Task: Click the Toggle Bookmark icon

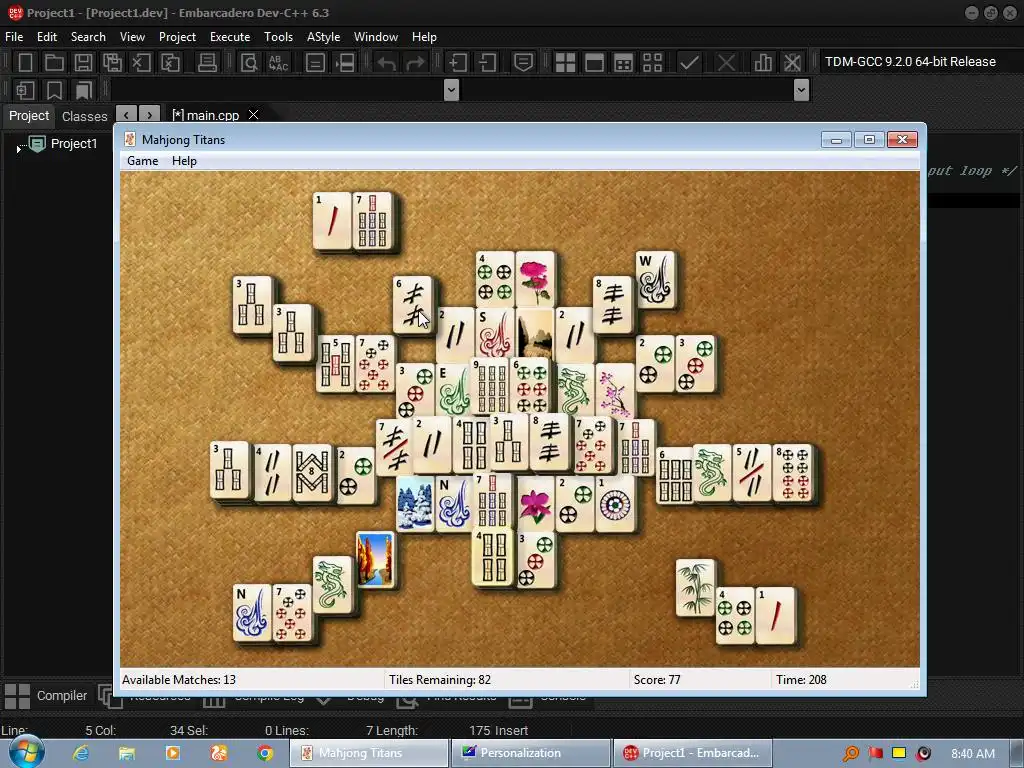Action: coord(54,90)
